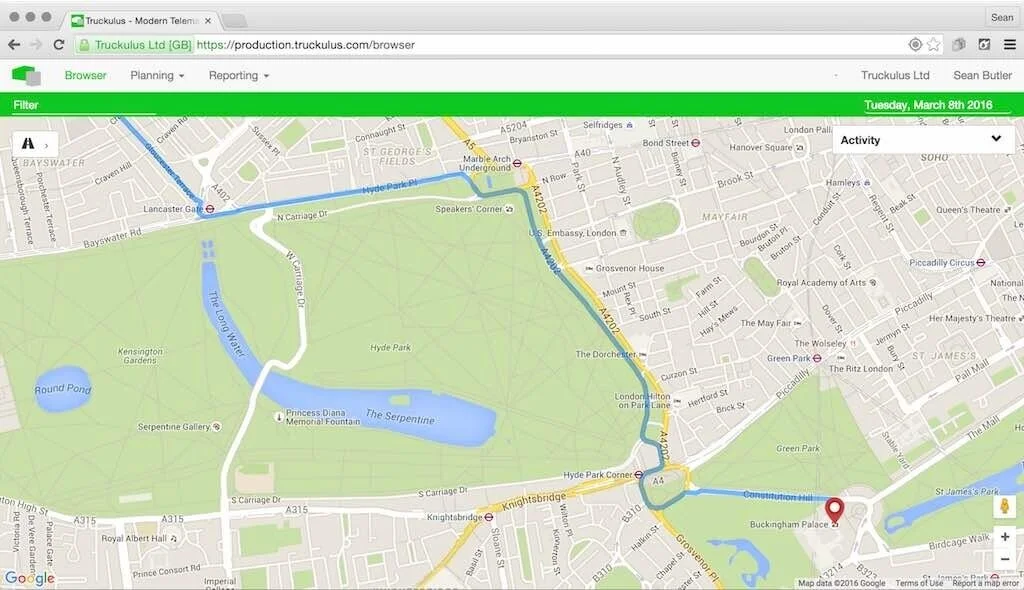Click the location target icon in address bar

915,44
